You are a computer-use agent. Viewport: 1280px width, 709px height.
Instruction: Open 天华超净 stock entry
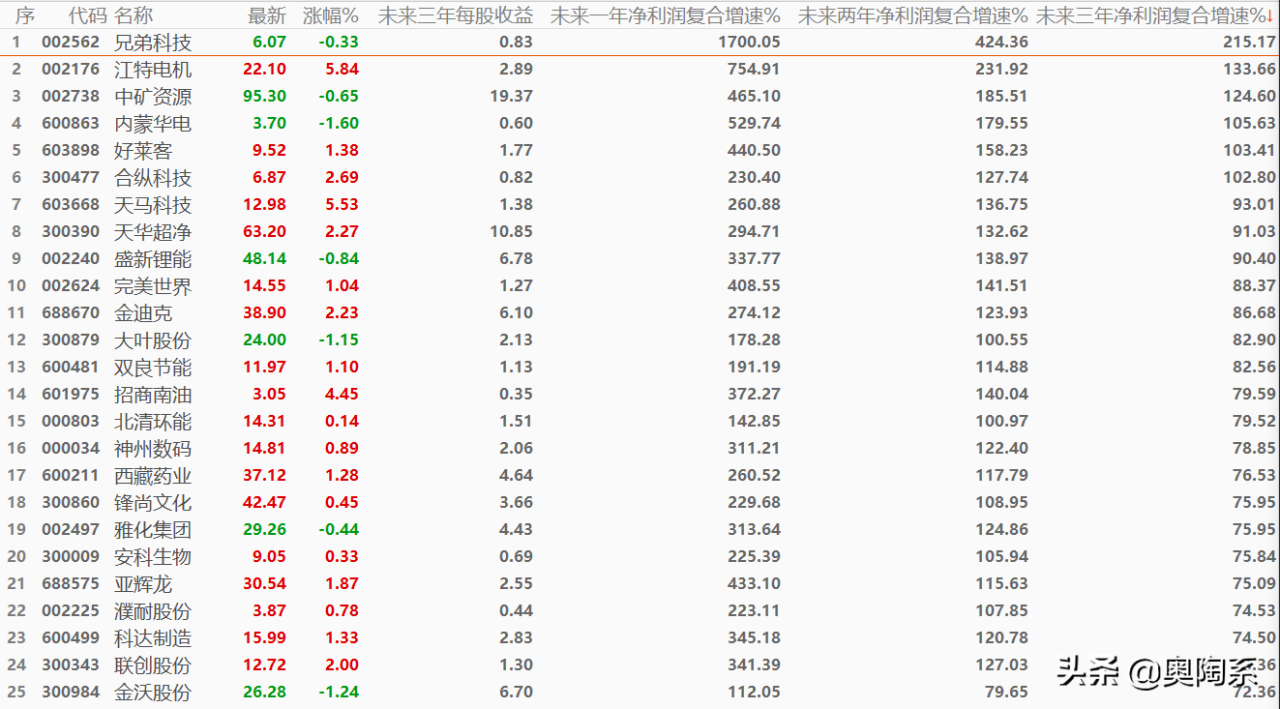point(153,232)
